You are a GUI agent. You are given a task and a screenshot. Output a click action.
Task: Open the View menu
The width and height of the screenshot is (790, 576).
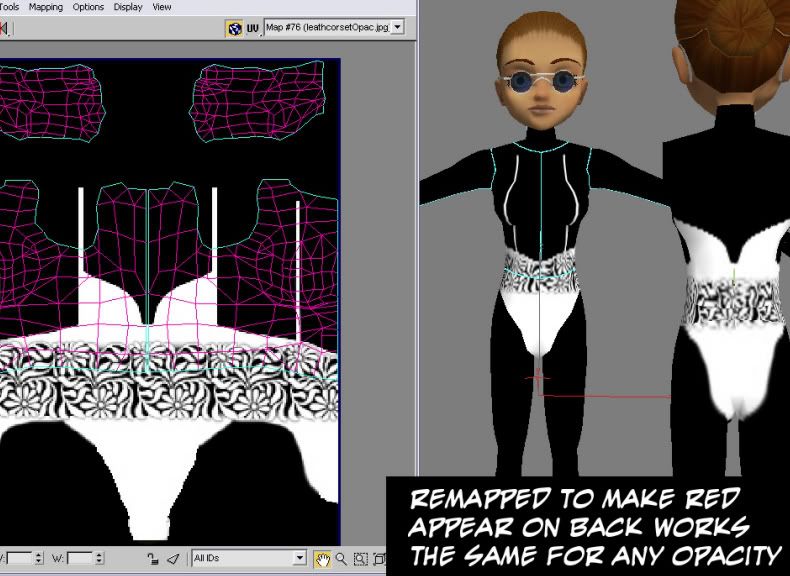point(162,7)
